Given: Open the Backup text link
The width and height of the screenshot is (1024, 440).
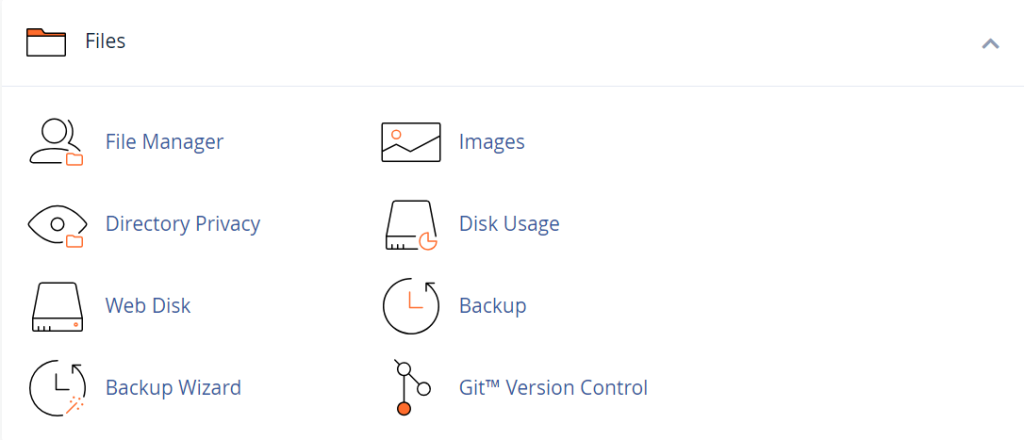Looking at the screenshot, I should pyautogui.click(x=492, y=306).
